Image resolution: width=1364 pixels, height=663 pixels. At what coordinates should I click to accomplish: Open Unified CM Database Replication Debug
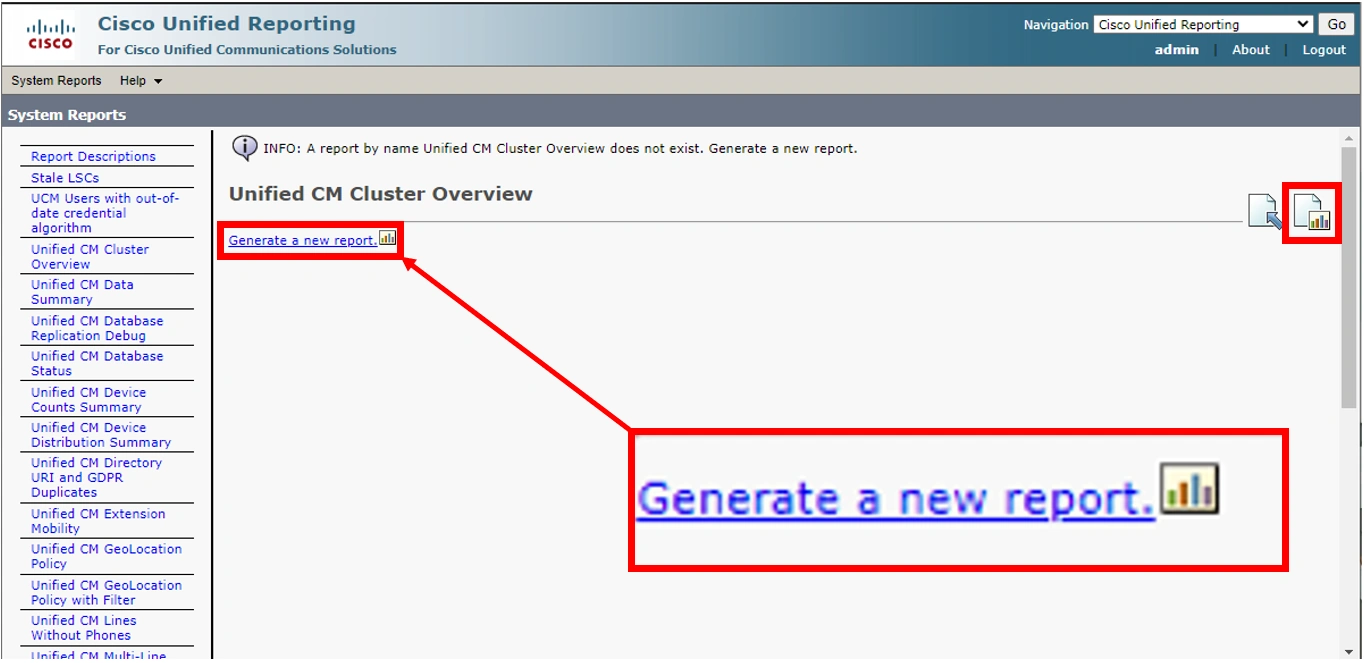[x=97, y=328]
